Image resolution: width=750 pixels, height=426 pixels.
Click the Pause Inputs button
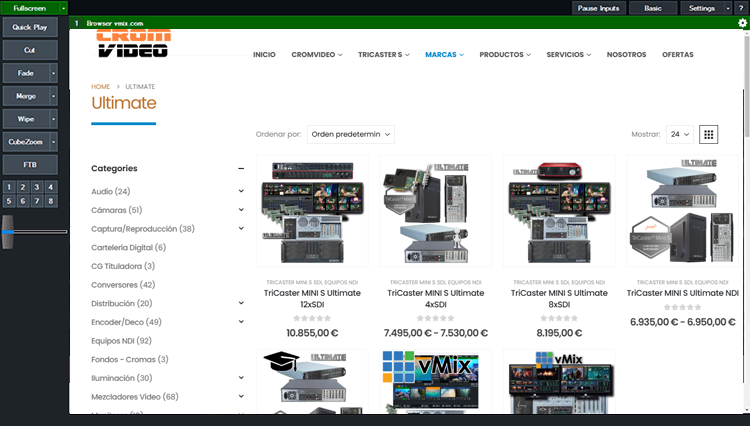tap(598, 8)
